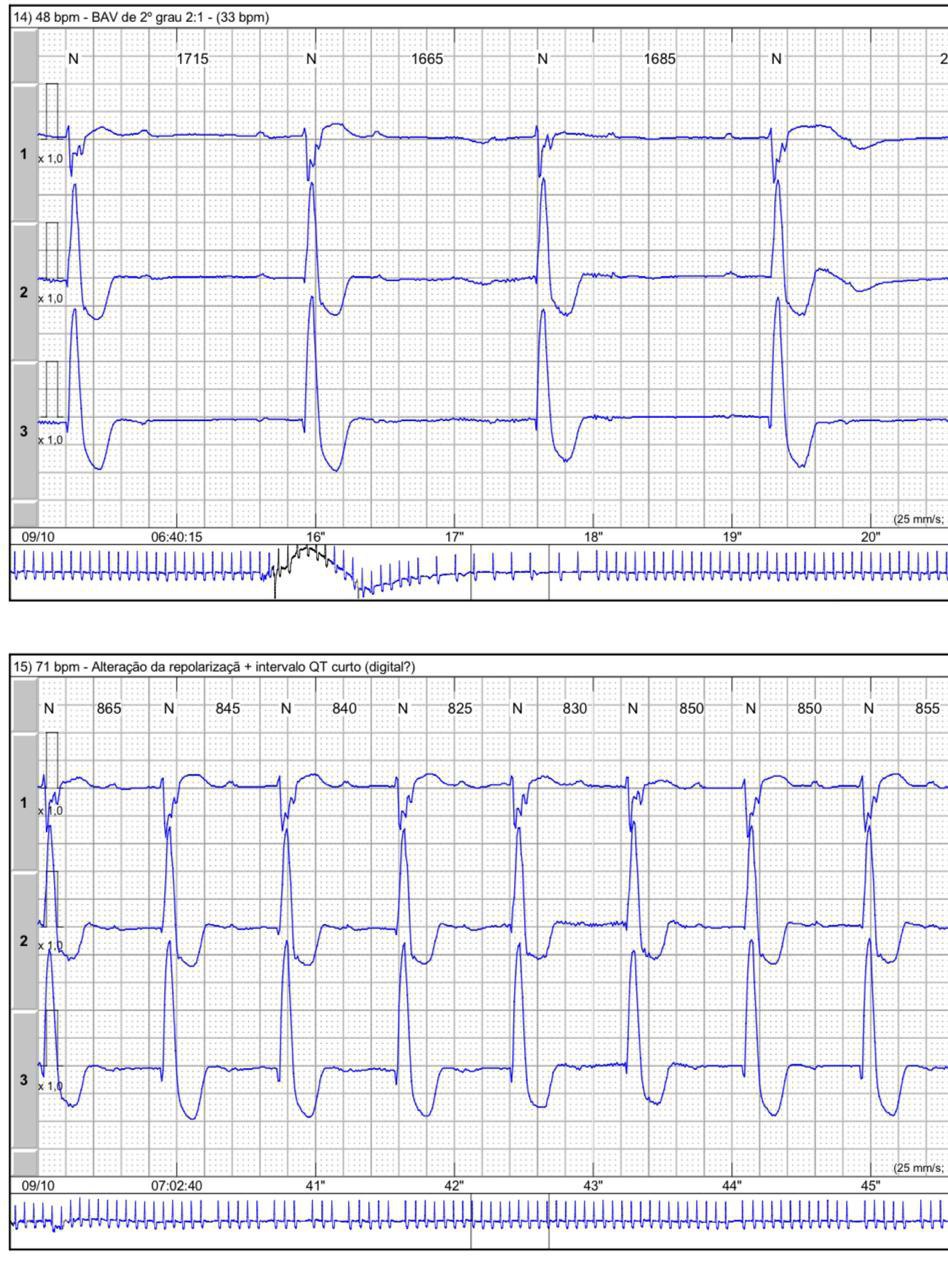Click channel 2 label in the lower strip

[x=24, y=941]
